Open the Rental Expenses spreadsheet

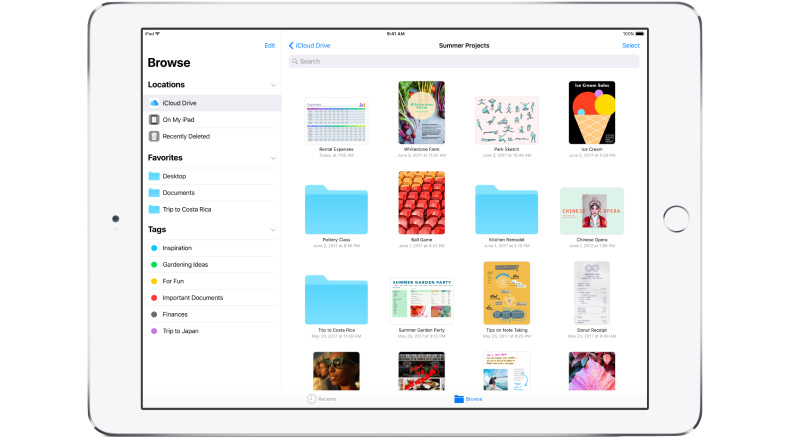coord(336,121)
